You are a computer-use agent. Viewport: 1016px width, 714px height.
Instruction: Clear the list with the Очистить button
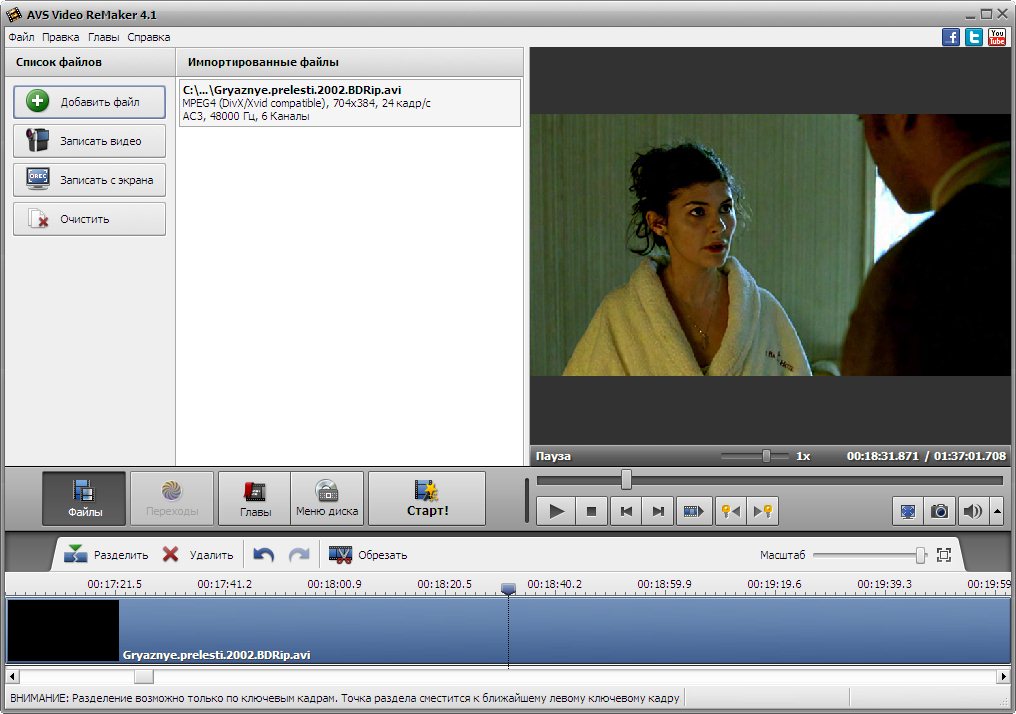coord(89,219)
